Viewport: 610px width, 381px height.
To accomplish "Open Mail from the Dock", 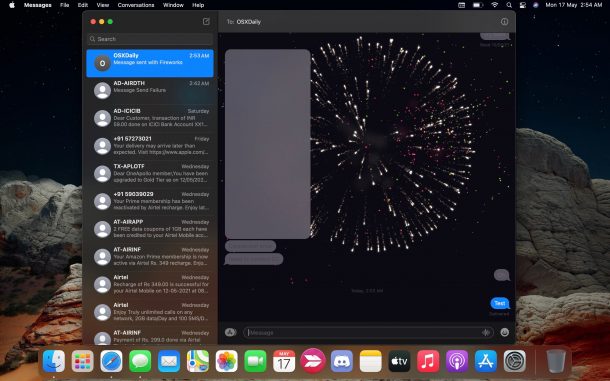I will (169, 361).
